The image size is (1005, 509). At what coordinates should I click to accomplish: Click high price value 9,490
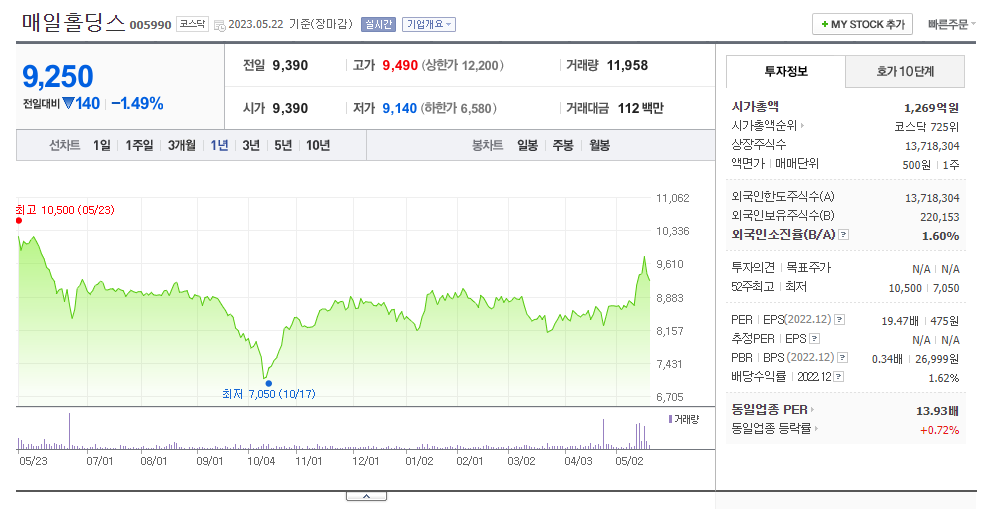point(400,65)
